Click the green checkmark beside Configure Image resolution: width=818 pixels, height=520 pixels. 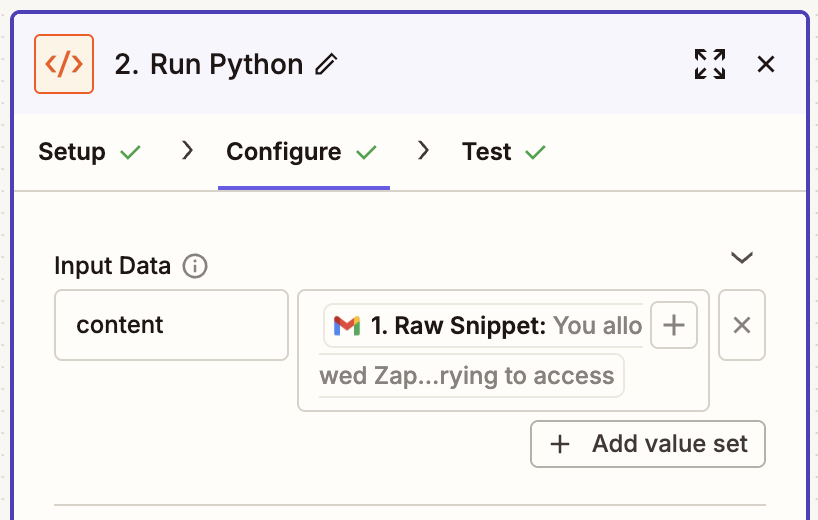click(x=366, y=153)
